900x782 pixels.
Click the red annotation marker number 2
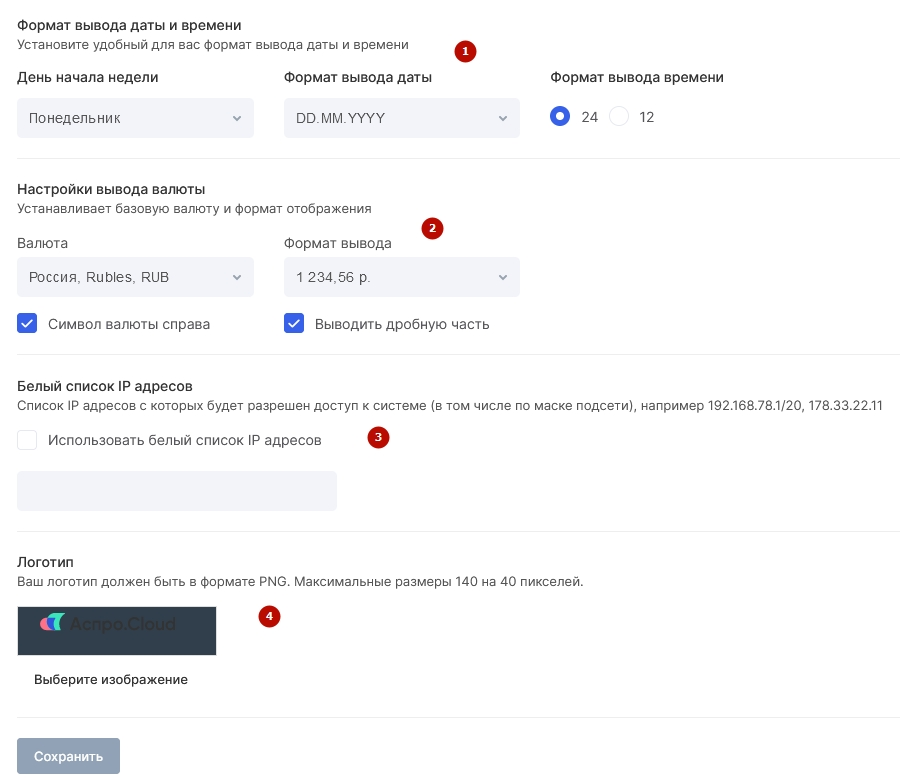tap(432, 229)
